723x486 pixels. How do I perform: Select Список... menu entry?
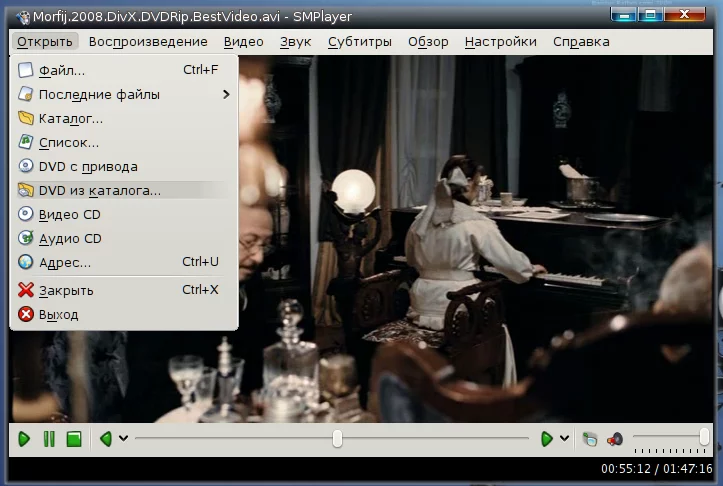(124, 142)
